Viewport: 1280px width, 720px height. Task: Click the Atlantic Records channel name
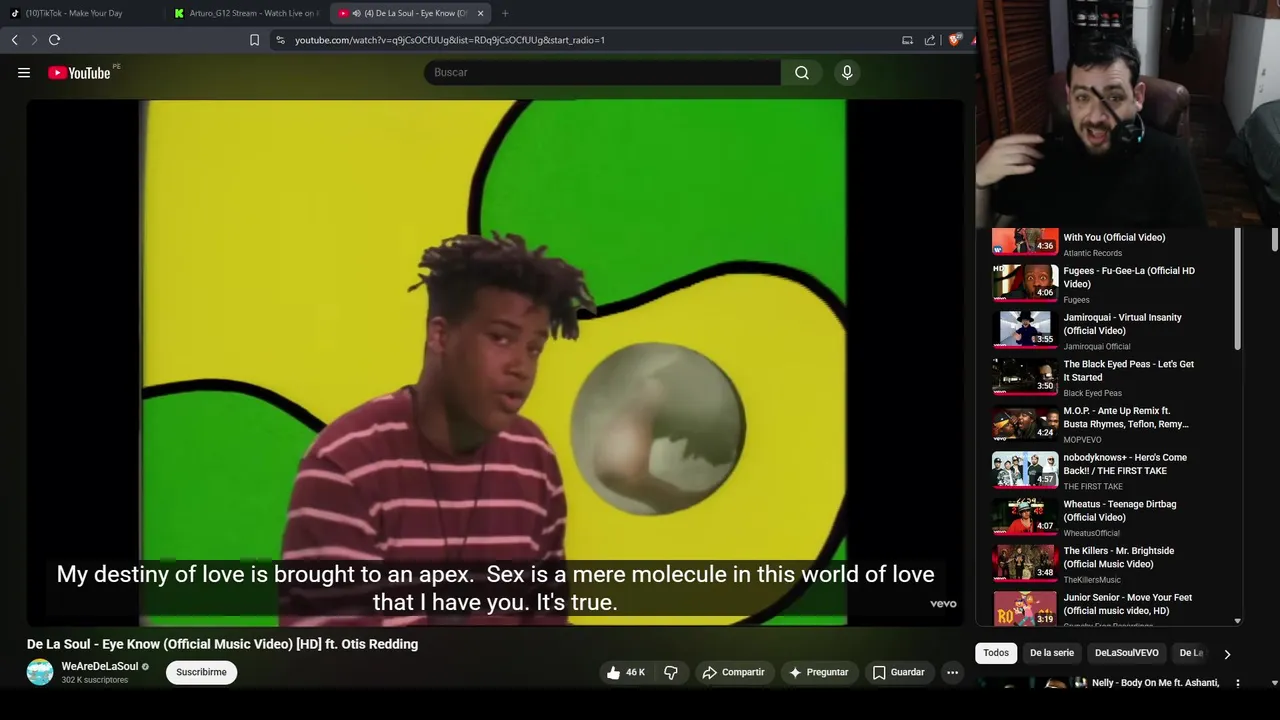(x=1093, y=253)
